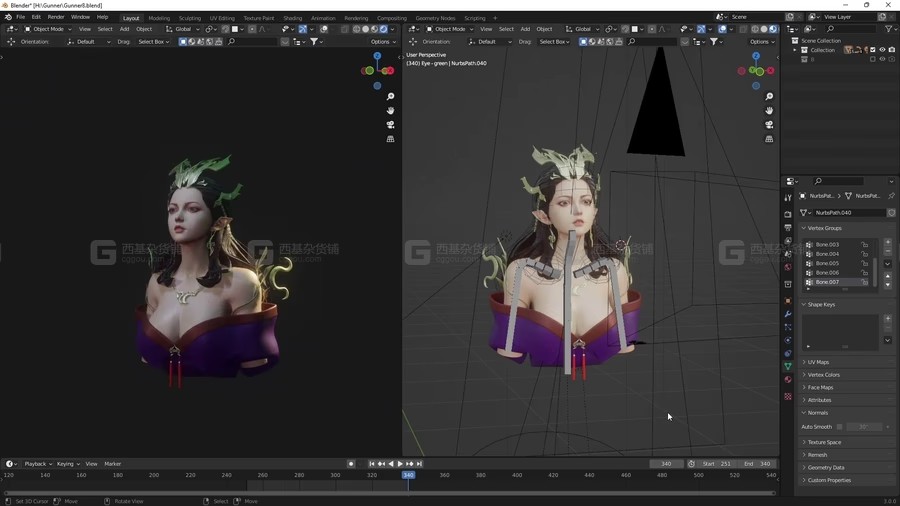Click outliner filter funnel icon
Image resolution: width=900 pixels, height=506 pixels.
click(x=889, y=29)
